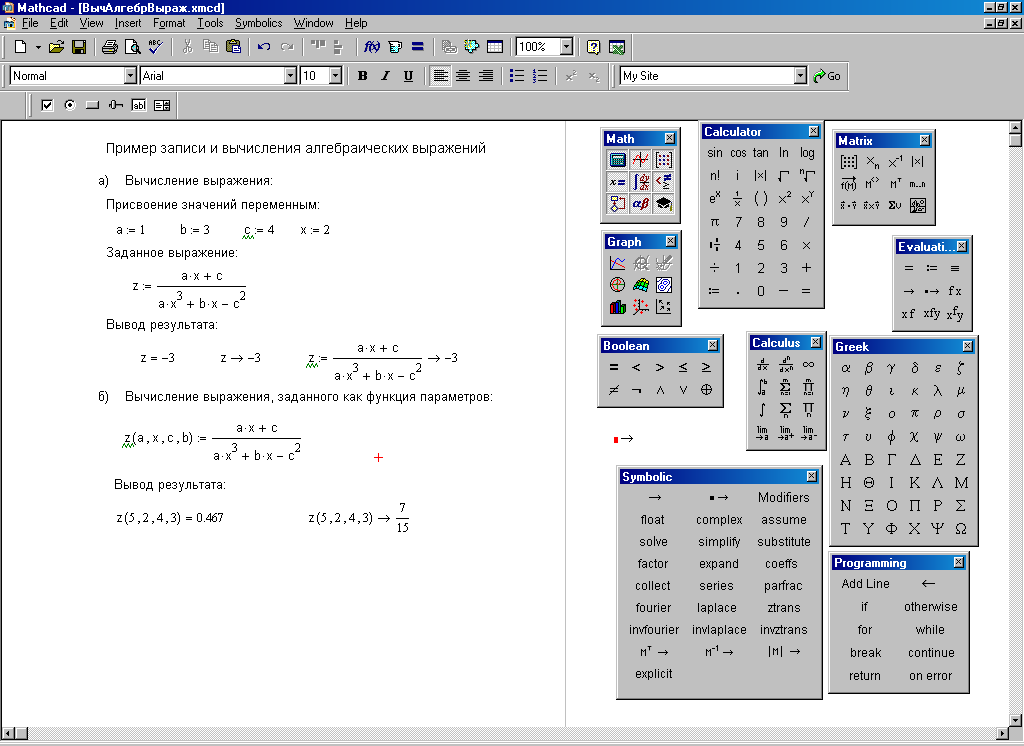Toggle Underline formatting

(408, 76)
